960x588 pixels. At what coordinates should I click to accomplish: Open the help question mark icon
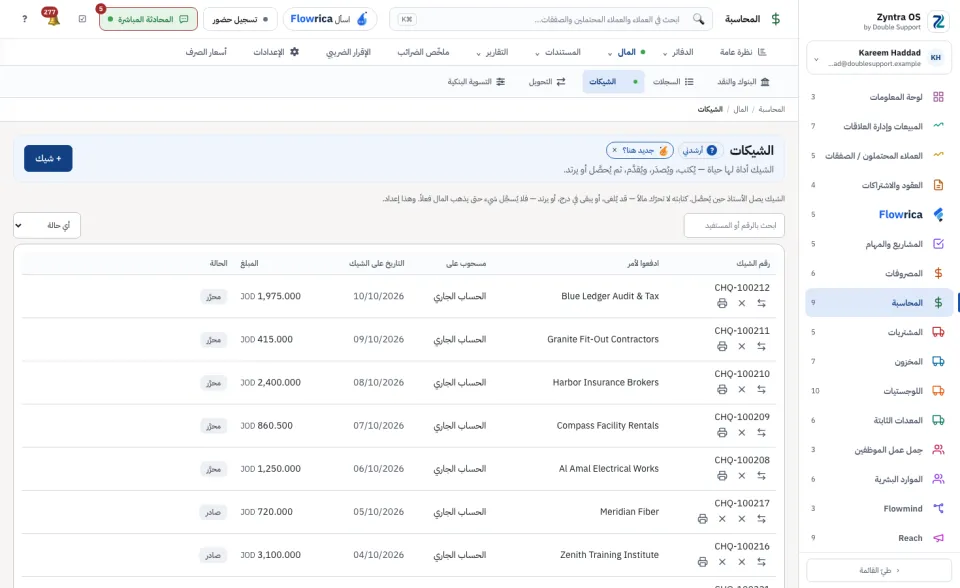point(24,19)
